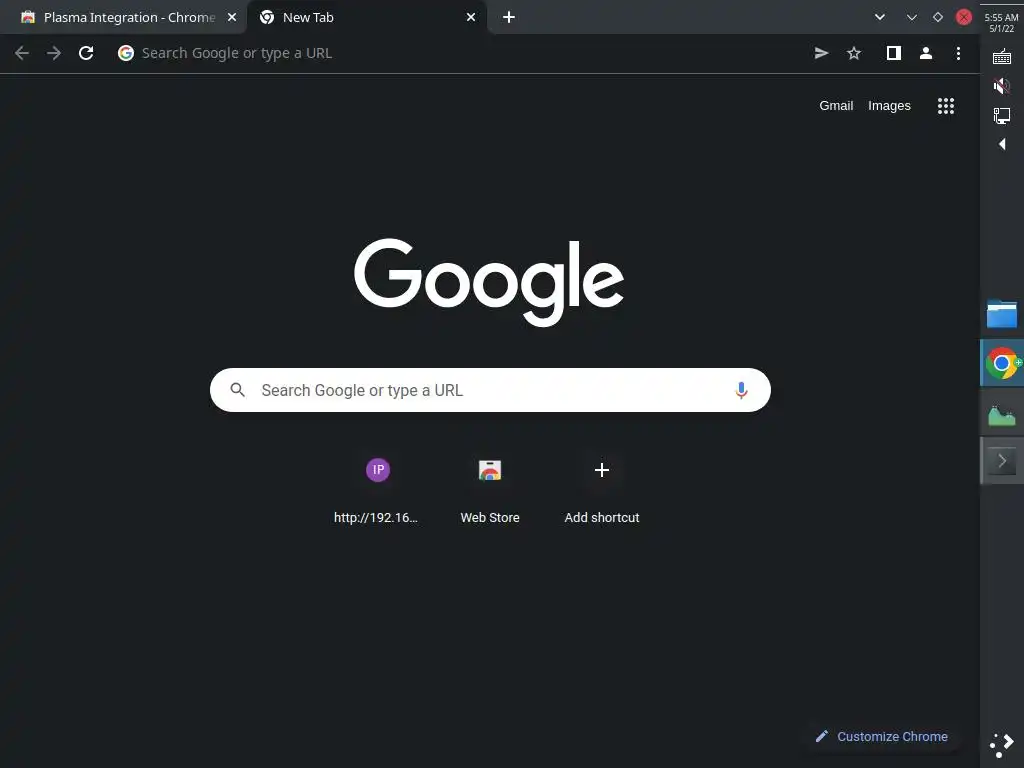Open a new tab with plus button
The width and height of the screenshot is (1024, 768).
click(x=509, y=17)
